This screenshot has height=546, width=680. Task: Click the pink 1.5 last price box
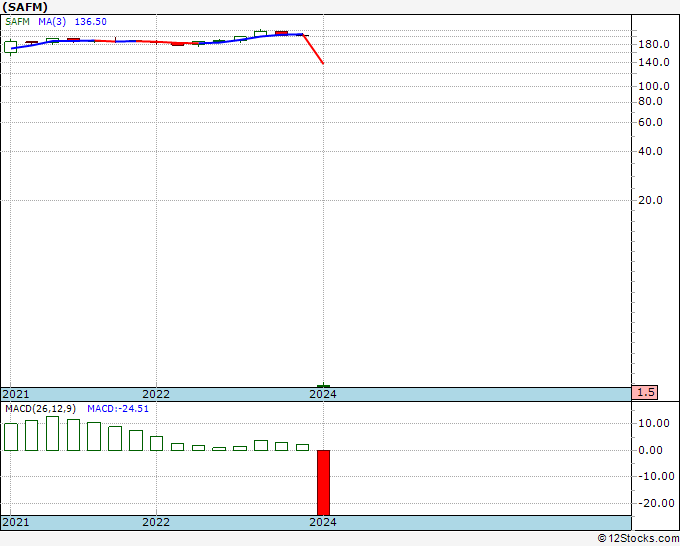coord(645,392)
